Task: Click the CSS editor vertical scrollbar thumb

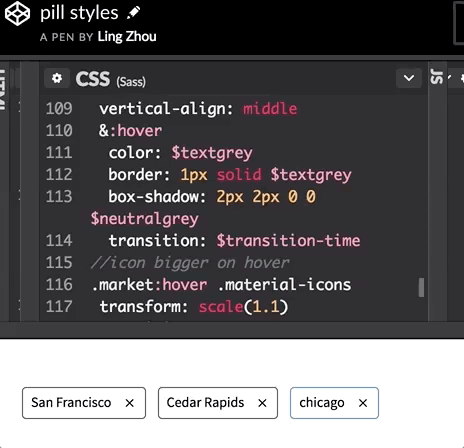Action: [x=421, y=287]
